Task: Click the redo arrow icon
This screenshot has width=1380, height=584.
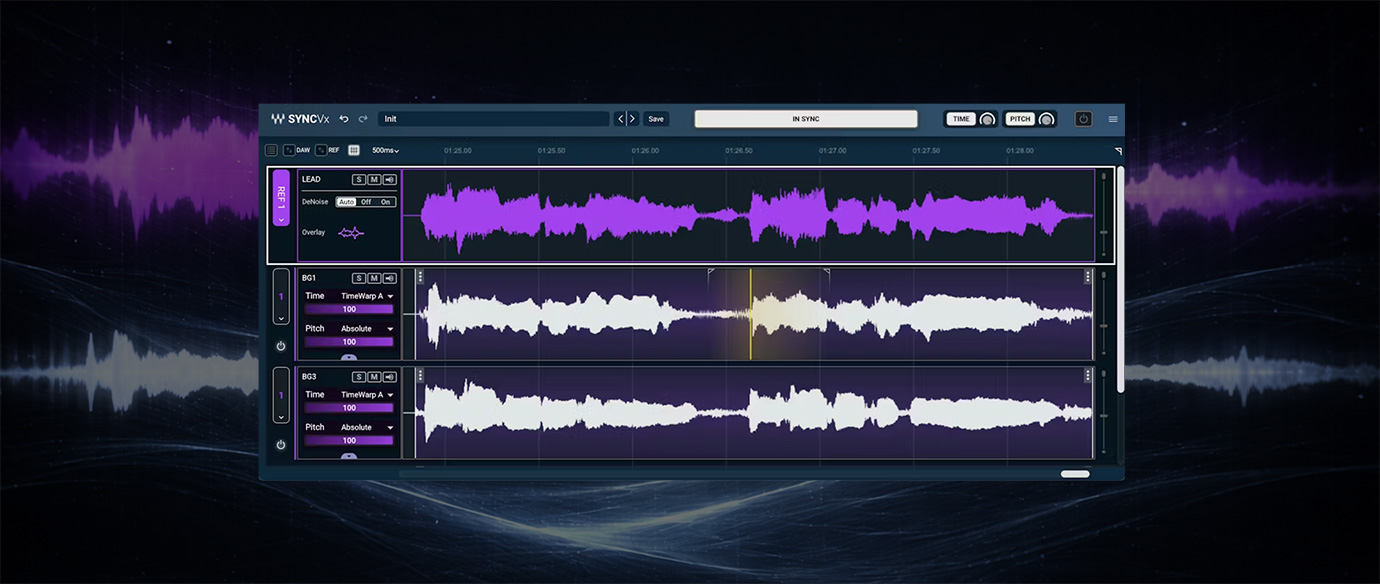Action: pyautogui.click(x=363, y=119)
